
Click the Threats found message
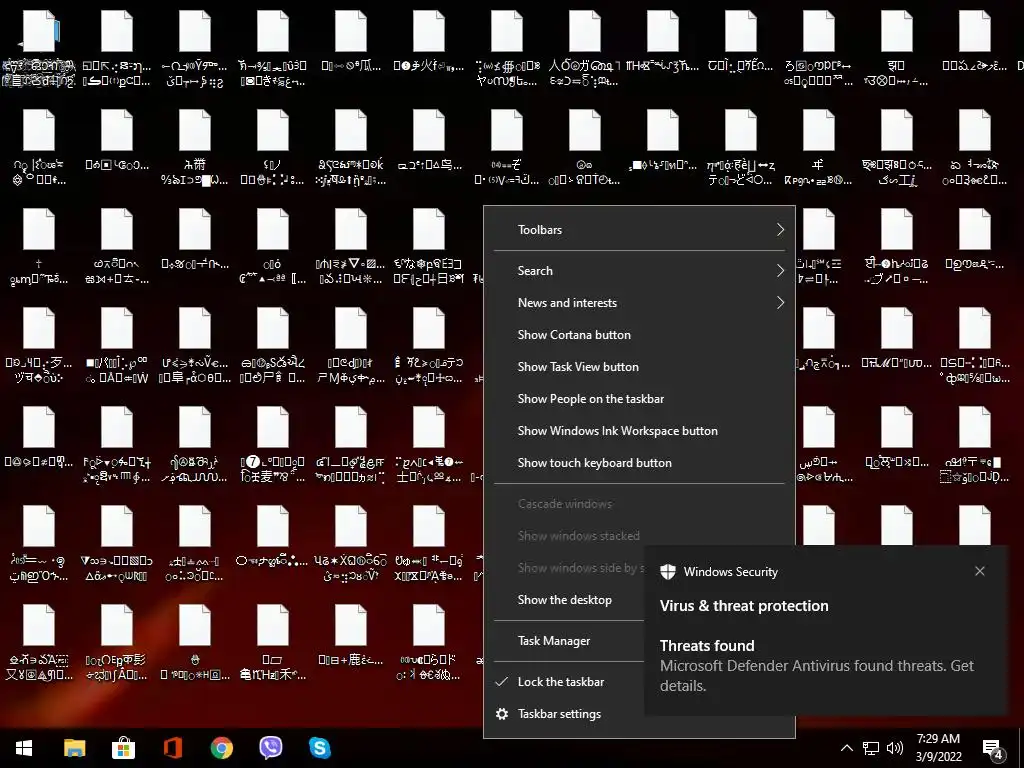point(816,665)
